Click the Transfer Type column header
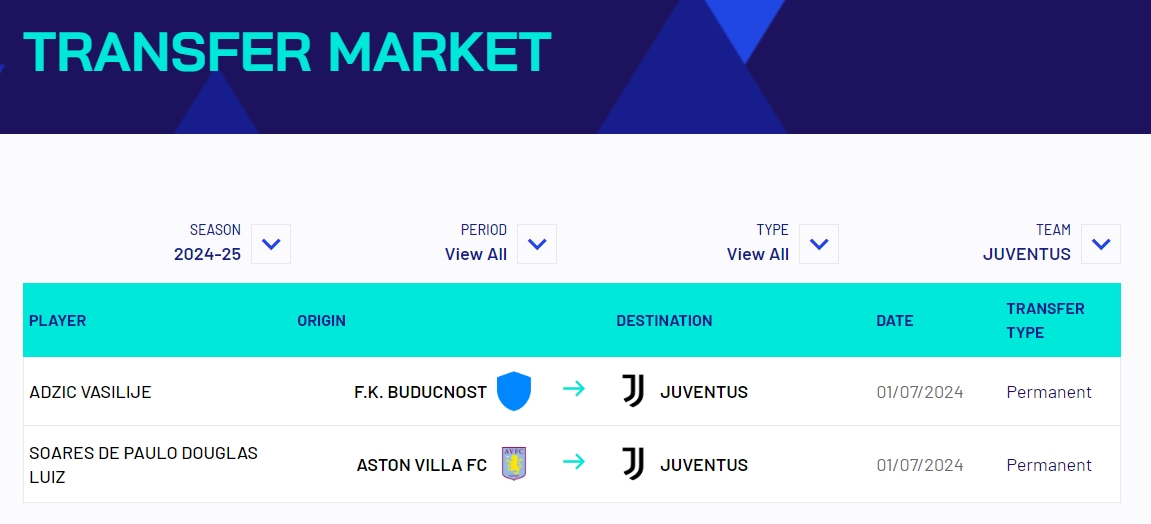Image resolution: width=1151 pixels, height=524 pixels. point(1045,320)
